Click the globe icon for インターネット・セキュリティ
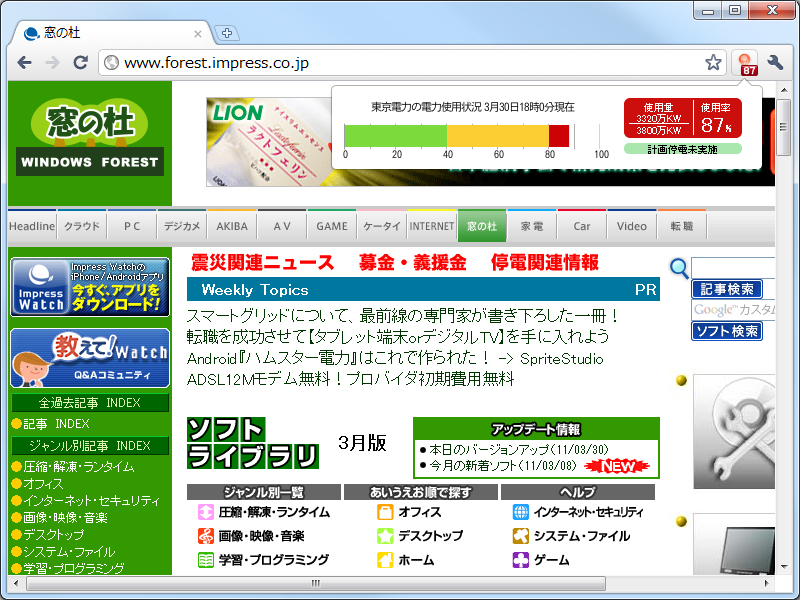Image resolution: width=800 pixels, height=600 pixels. [x=521, y=510]
